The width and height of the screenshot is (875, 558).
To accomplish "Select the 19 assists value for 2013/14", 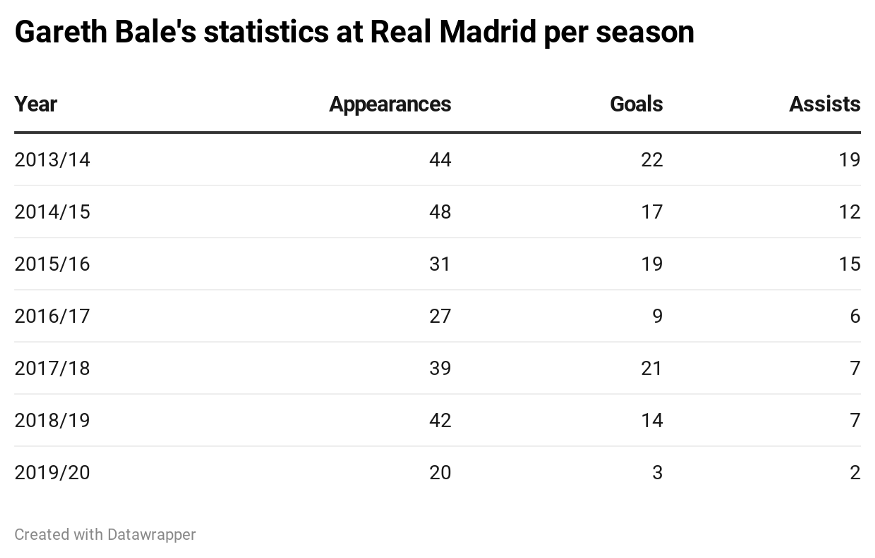I will pos(849,160).
